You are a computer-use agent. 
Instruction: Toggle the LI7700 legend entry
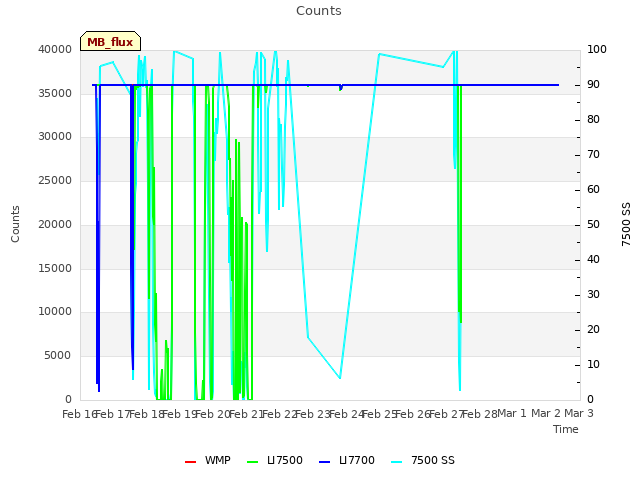(x=347, y=460)
